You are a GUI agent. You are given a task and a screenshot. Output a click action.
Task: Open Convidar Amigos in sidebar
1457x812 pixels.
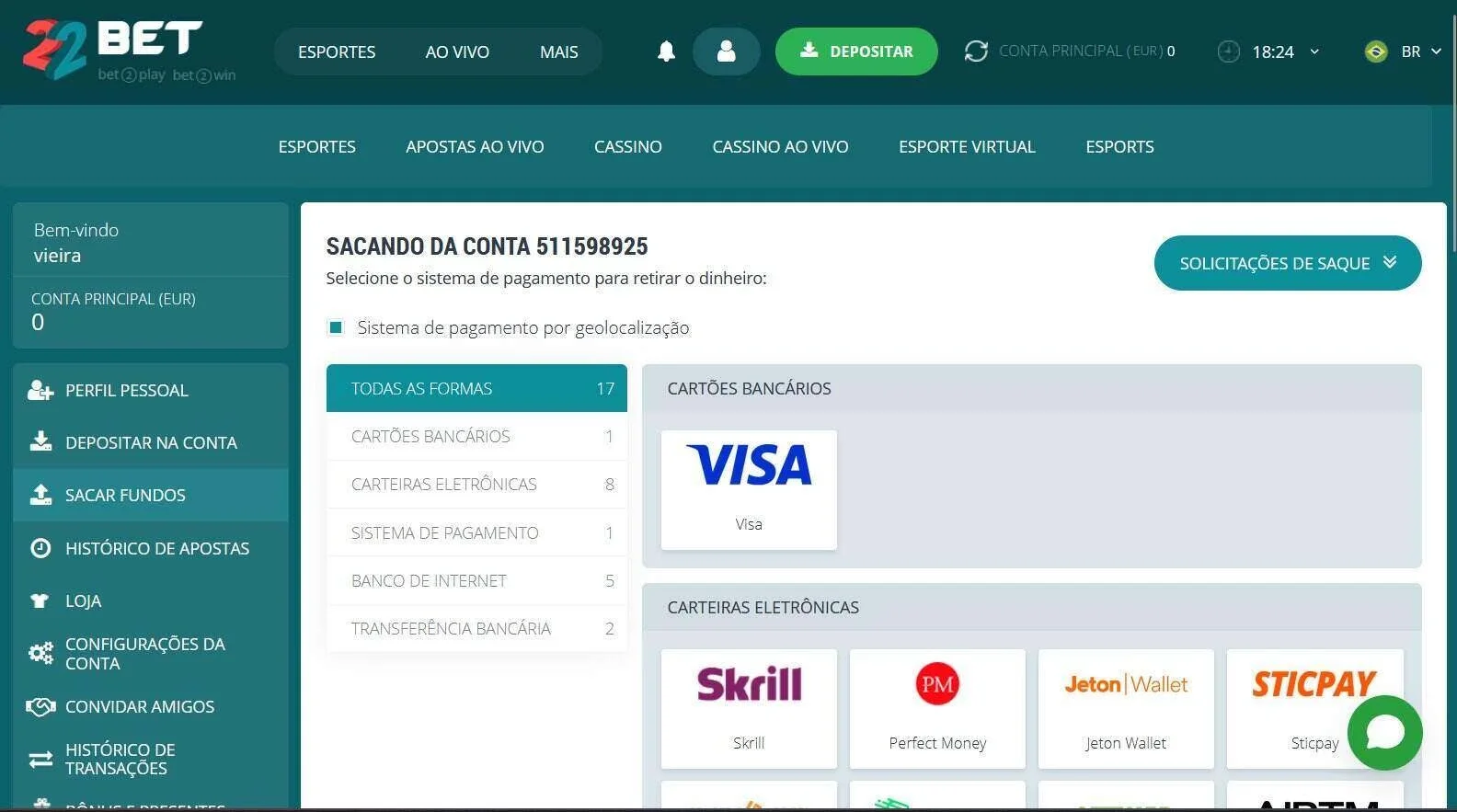point(151,706)
